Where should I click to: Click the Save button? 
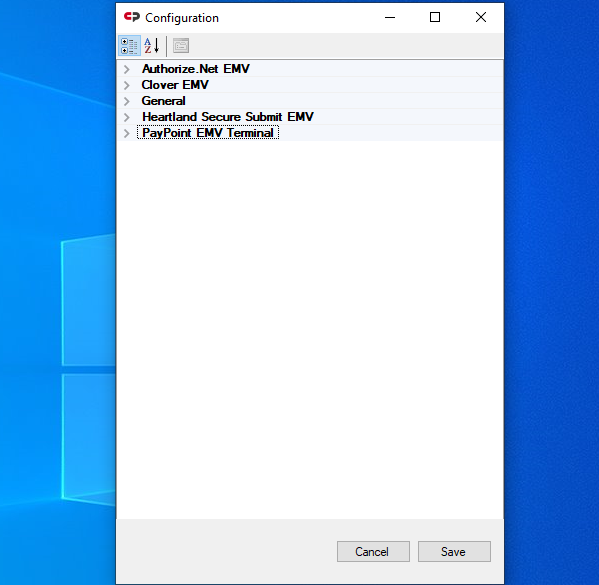click(x=454, y=551)
